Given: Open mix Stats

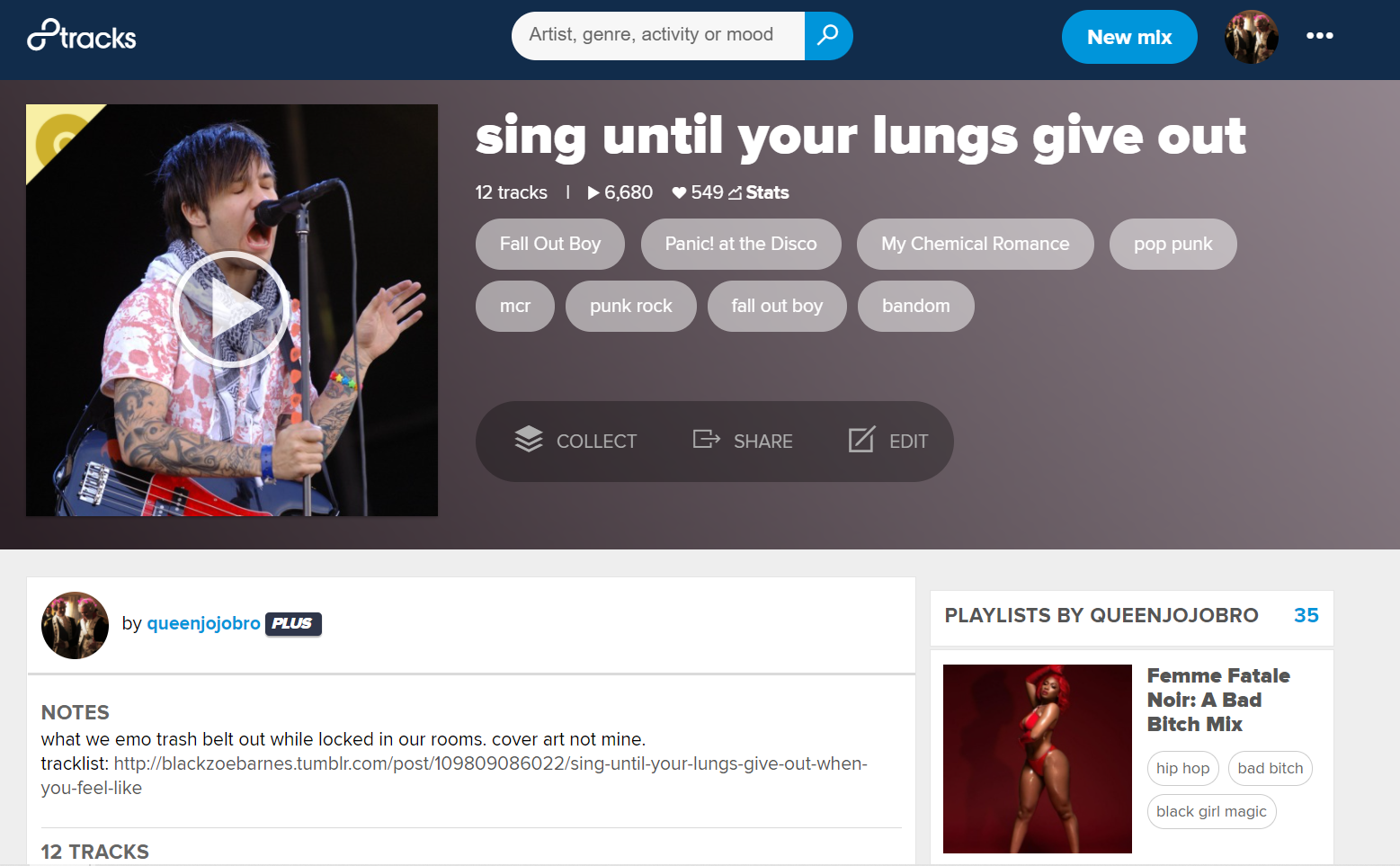Looking at the screenshot, I should (x=758, y=192).
